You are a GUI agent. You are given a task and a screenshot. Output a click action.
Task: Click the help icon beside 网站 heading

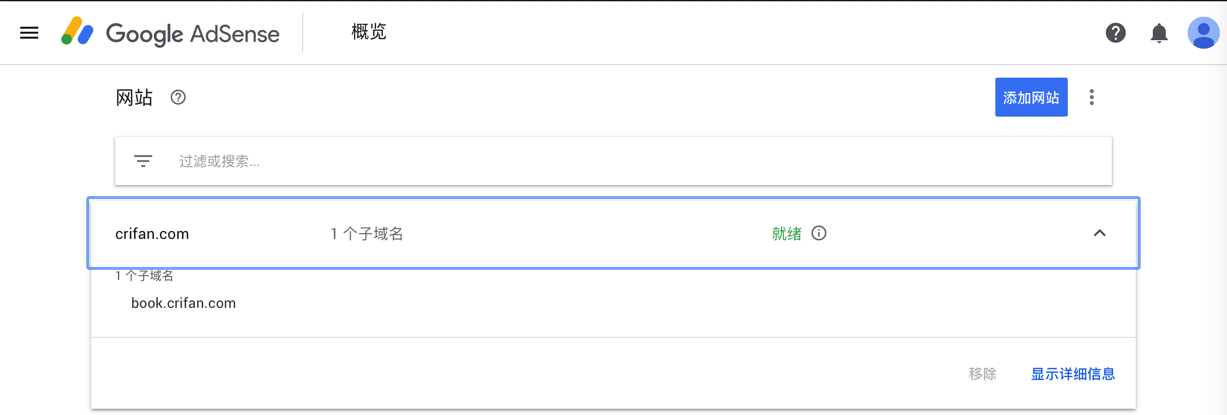pyautogui.click(x=178, y=97)
